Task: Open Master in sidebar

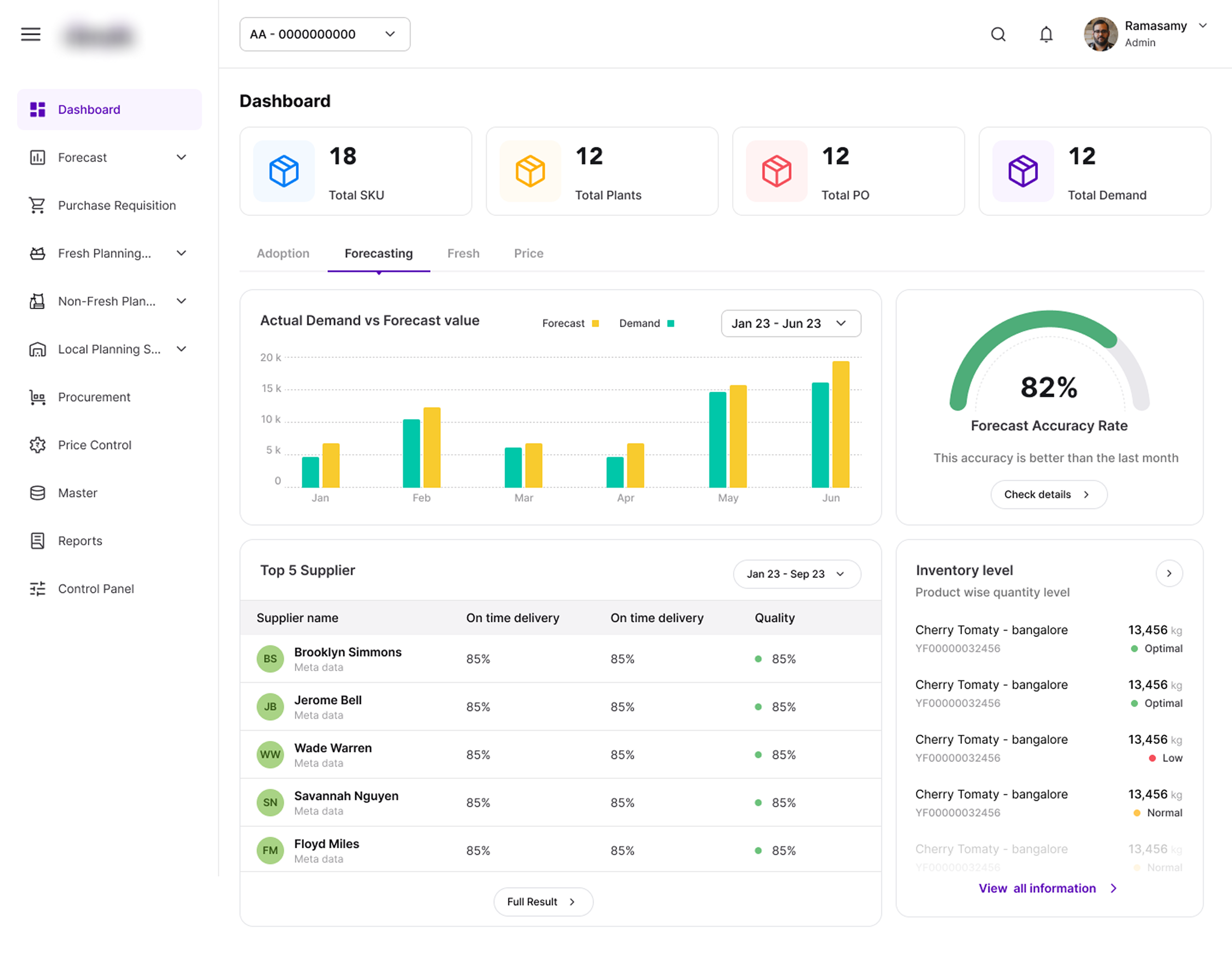Action: (x=109, y=493)
